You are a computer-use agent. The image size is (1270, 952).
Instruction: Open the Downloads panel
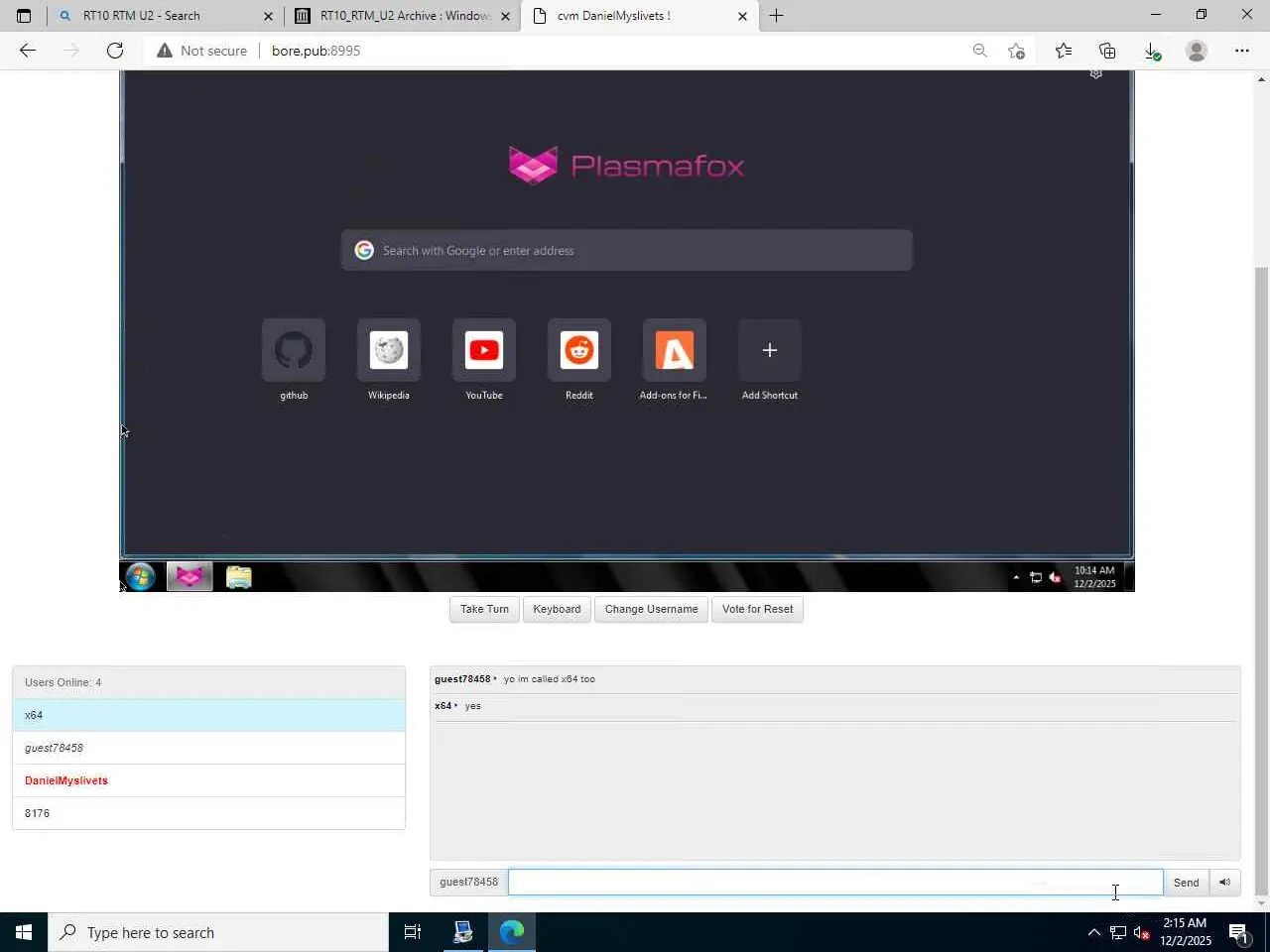tap(1152, 51)
